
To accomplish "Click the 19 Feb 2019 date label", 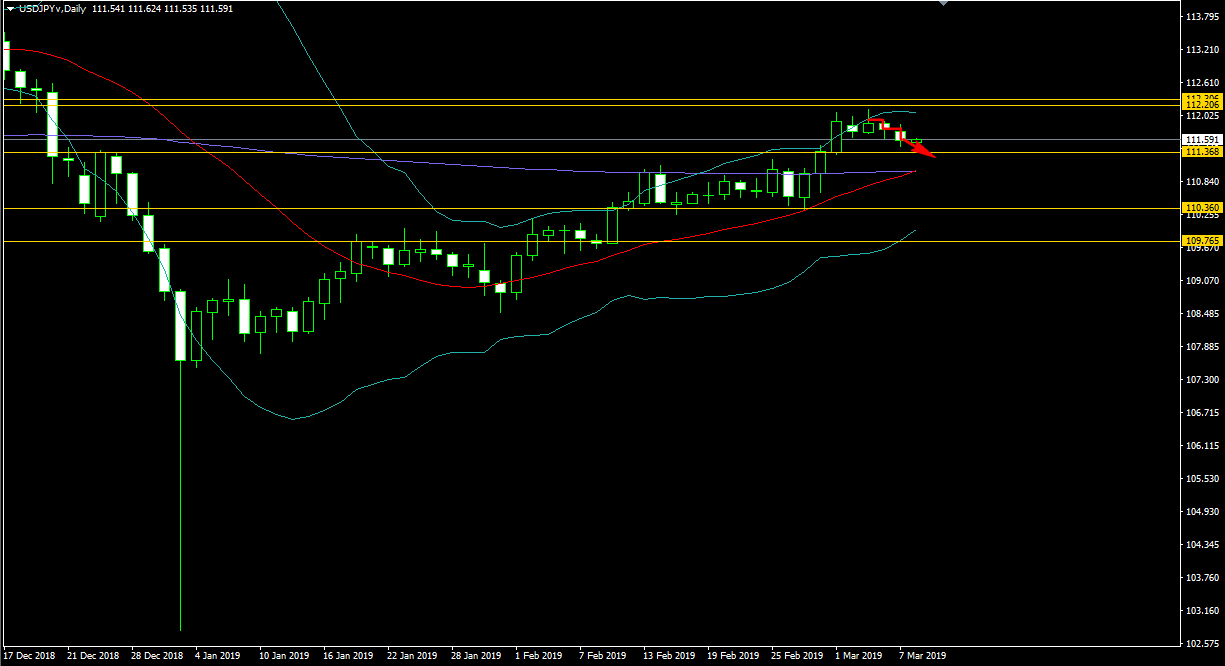I will 733,657.
